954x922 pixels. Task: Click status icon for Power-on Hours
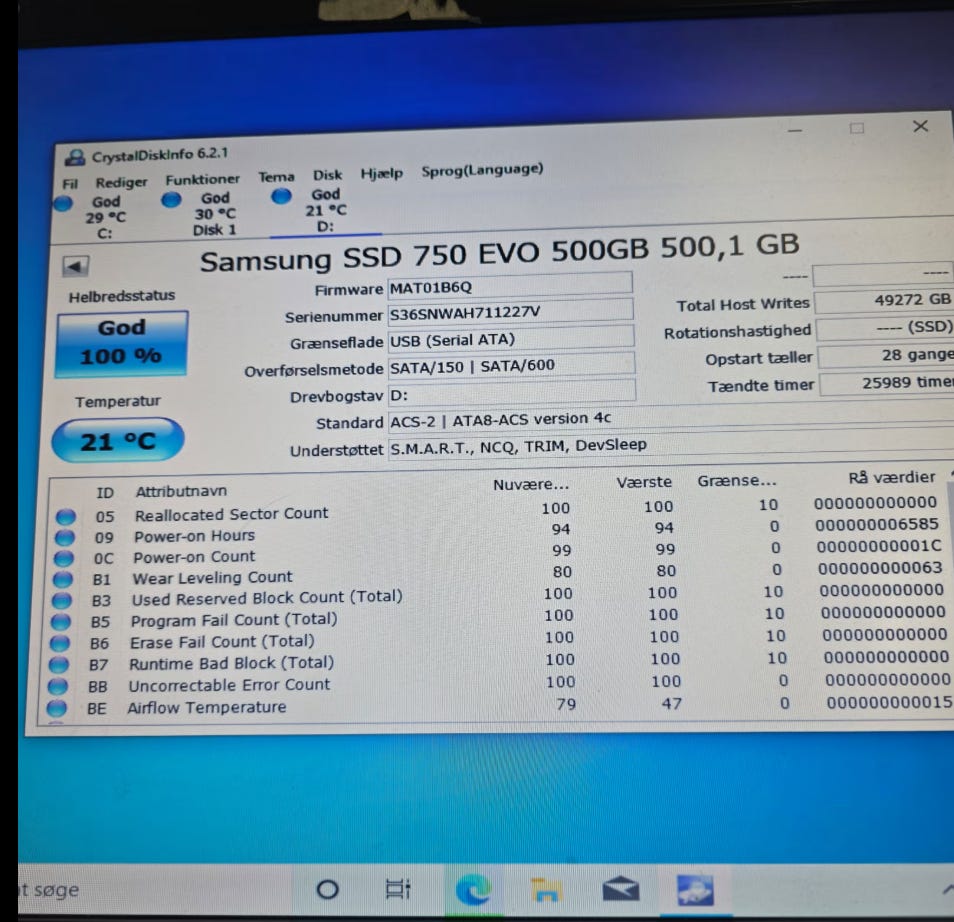coord(64,538)
